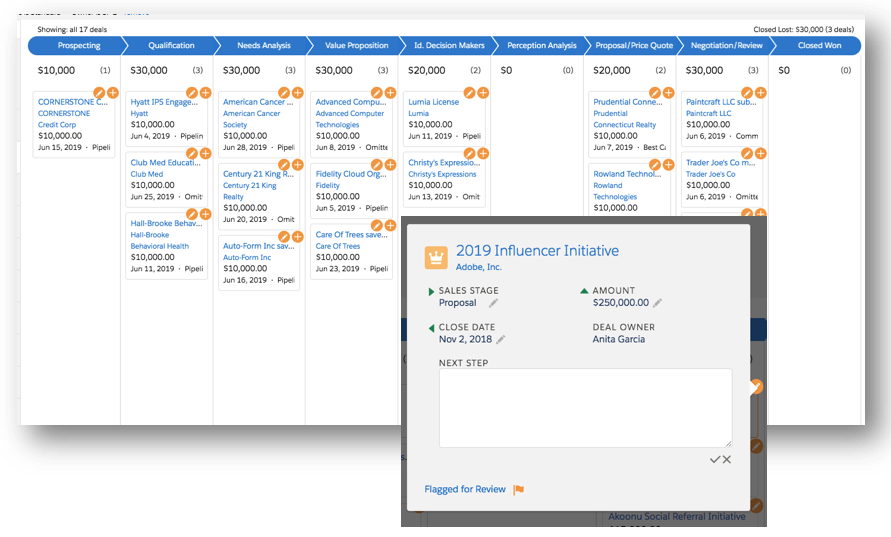This screenshot has width=891, height=537.
Task: Edit the CORNERSTONE Credit Corp card pencil icon
Action: coord(99,93)
